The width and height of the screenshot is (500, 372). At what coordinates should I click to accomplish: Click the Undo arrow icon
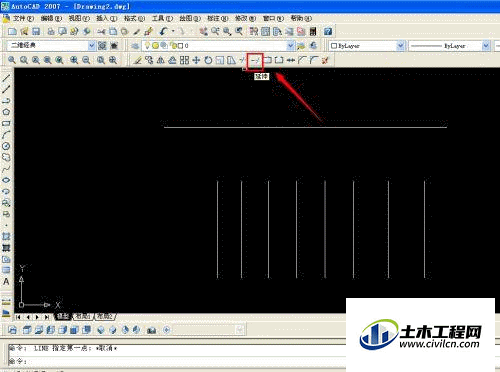tap(163, 32)
